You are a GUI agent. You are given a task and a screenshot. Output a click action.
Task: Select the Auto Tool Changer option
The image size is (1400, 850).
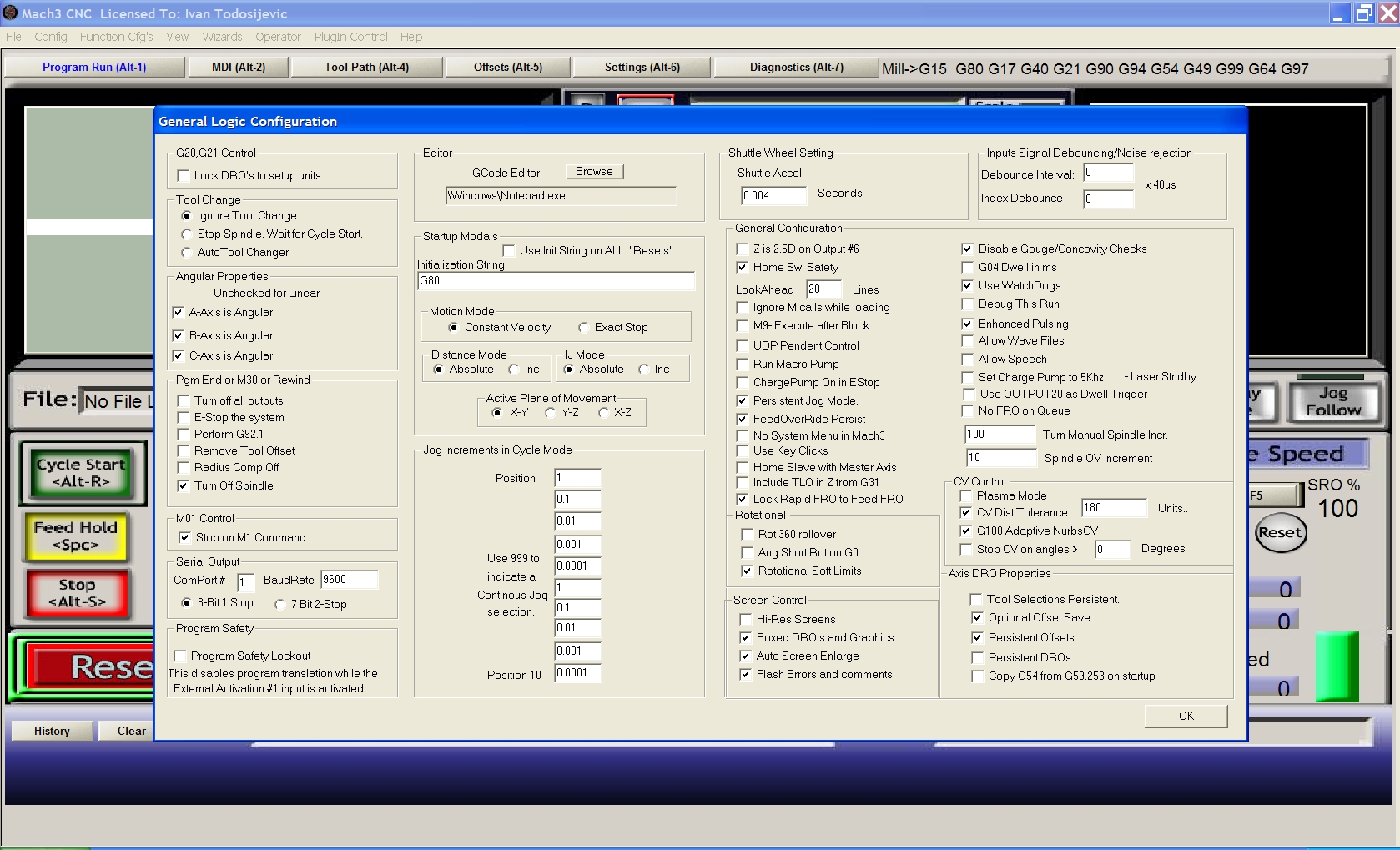(187, 253)
